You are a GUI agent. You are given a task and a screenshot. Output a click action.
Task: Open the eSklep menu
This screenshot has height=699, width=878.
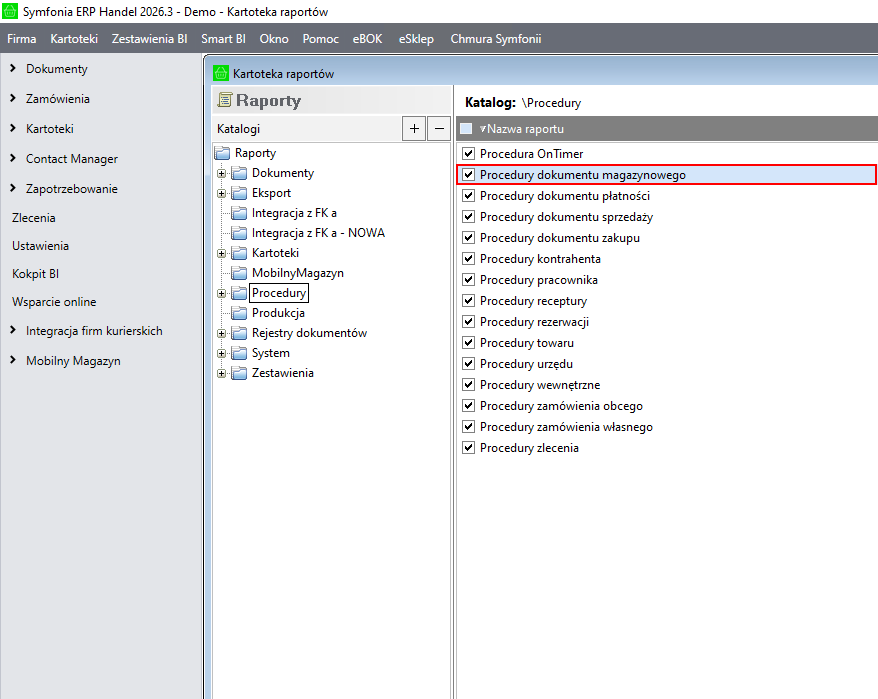coord(416,39)
